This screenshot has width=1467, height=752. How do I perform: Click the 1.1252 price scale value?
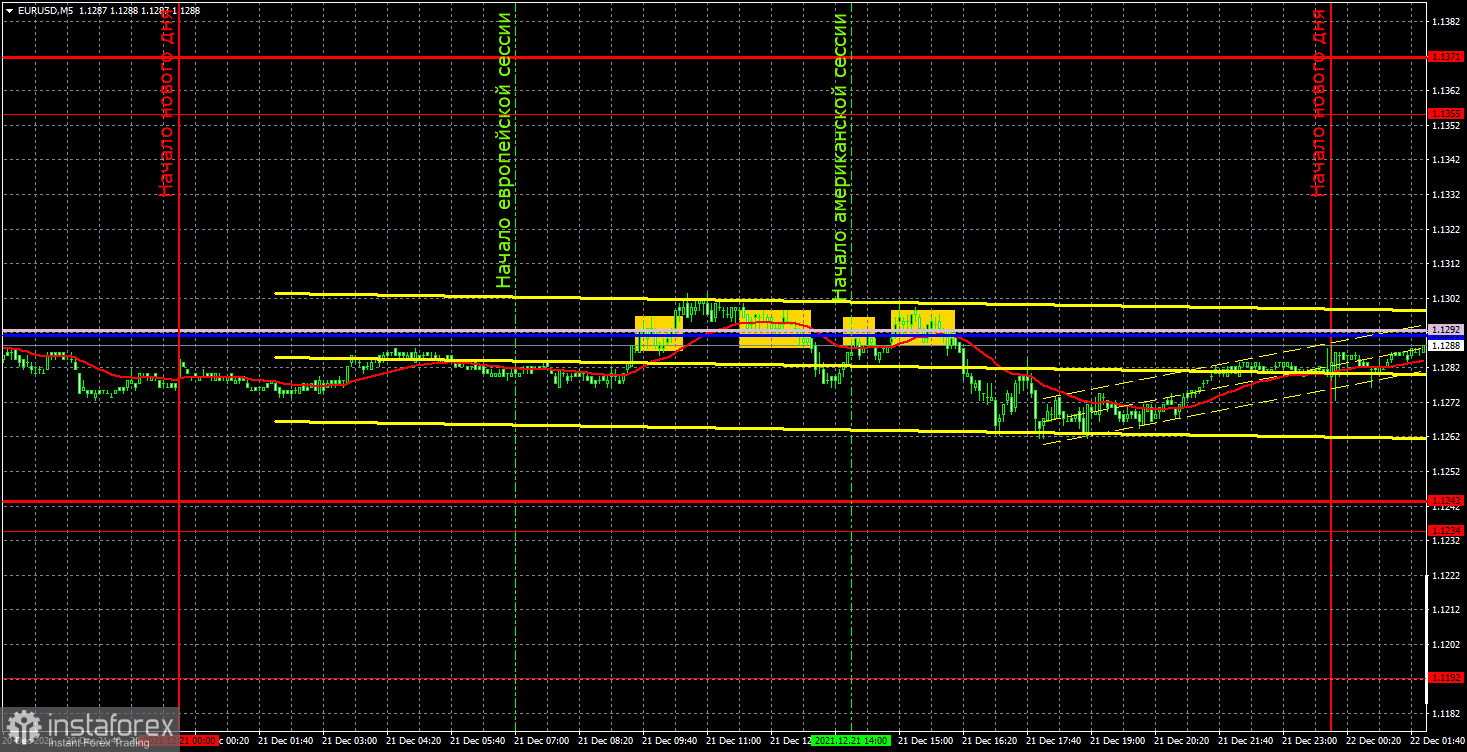[x=1446, y=471]
